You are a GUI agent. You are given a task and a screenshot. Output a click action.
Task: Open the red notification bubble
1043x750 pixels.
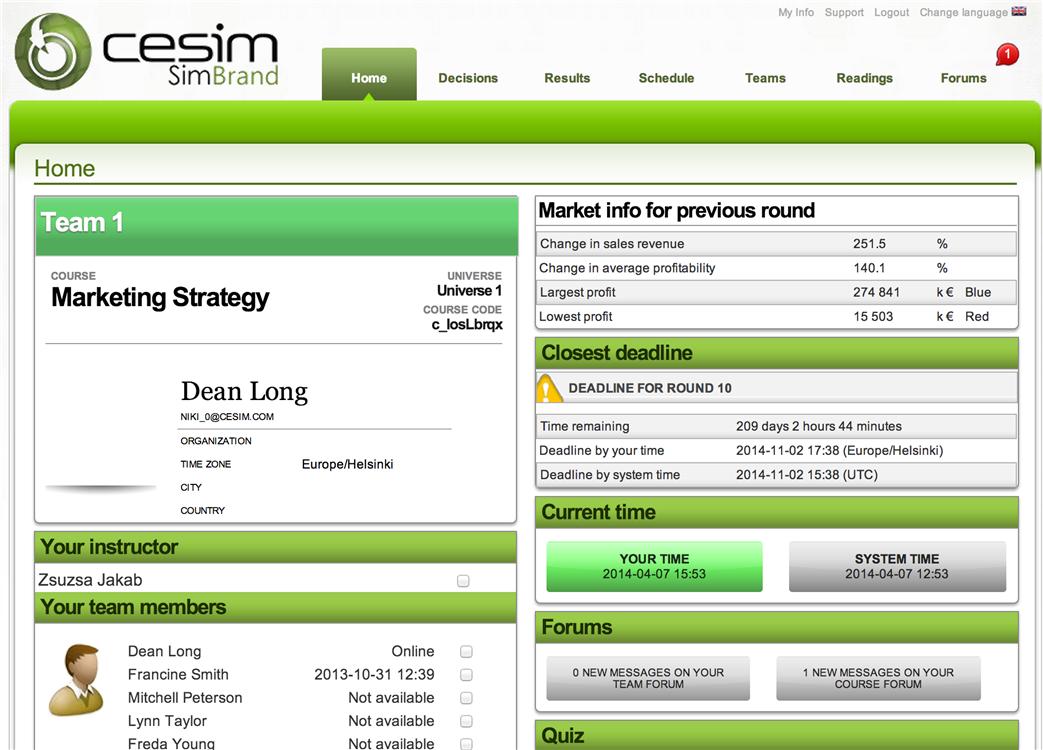click(1007, 55)
